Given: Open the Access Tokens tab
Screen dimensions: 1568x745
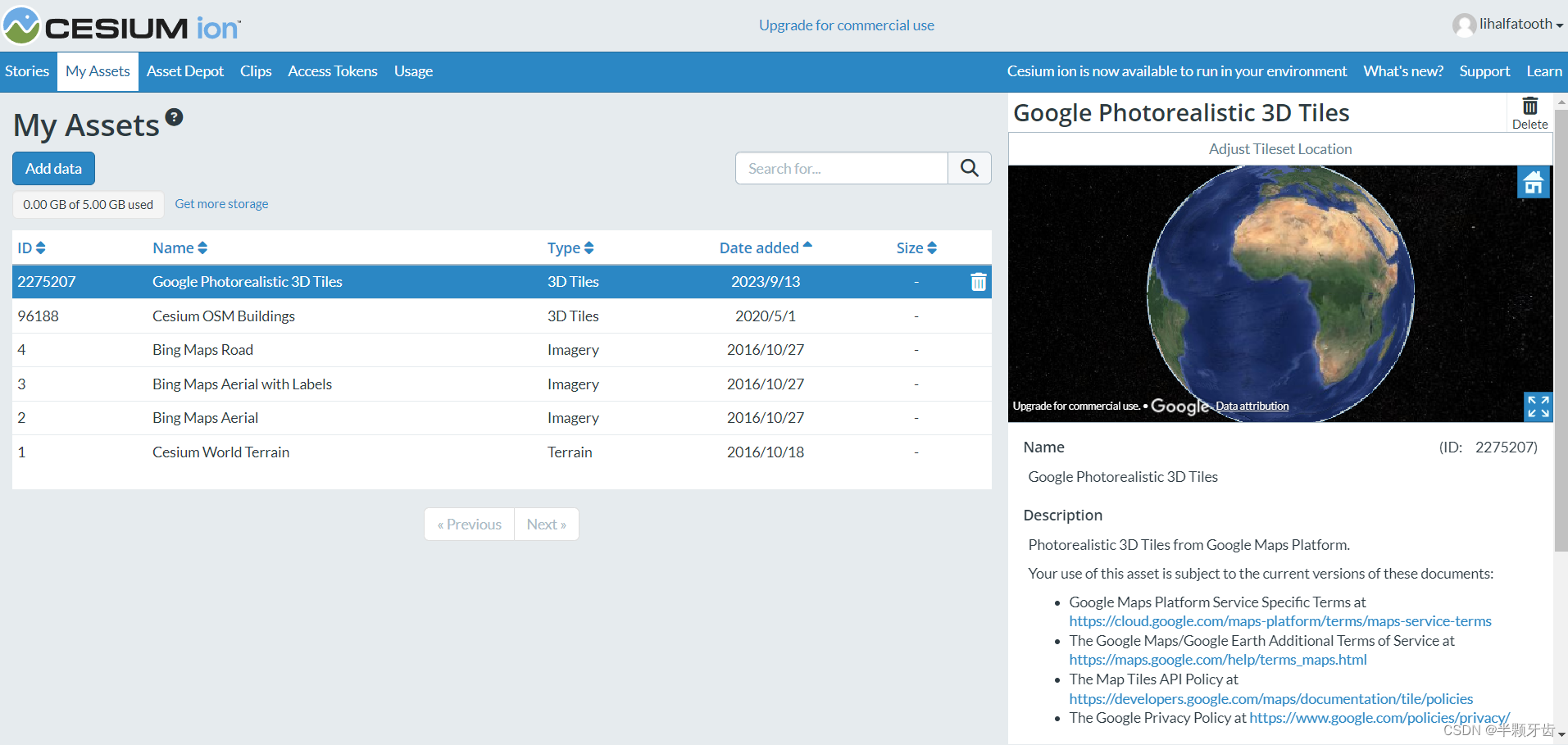Looking at the screenshot, I should (x=333, y=71).
